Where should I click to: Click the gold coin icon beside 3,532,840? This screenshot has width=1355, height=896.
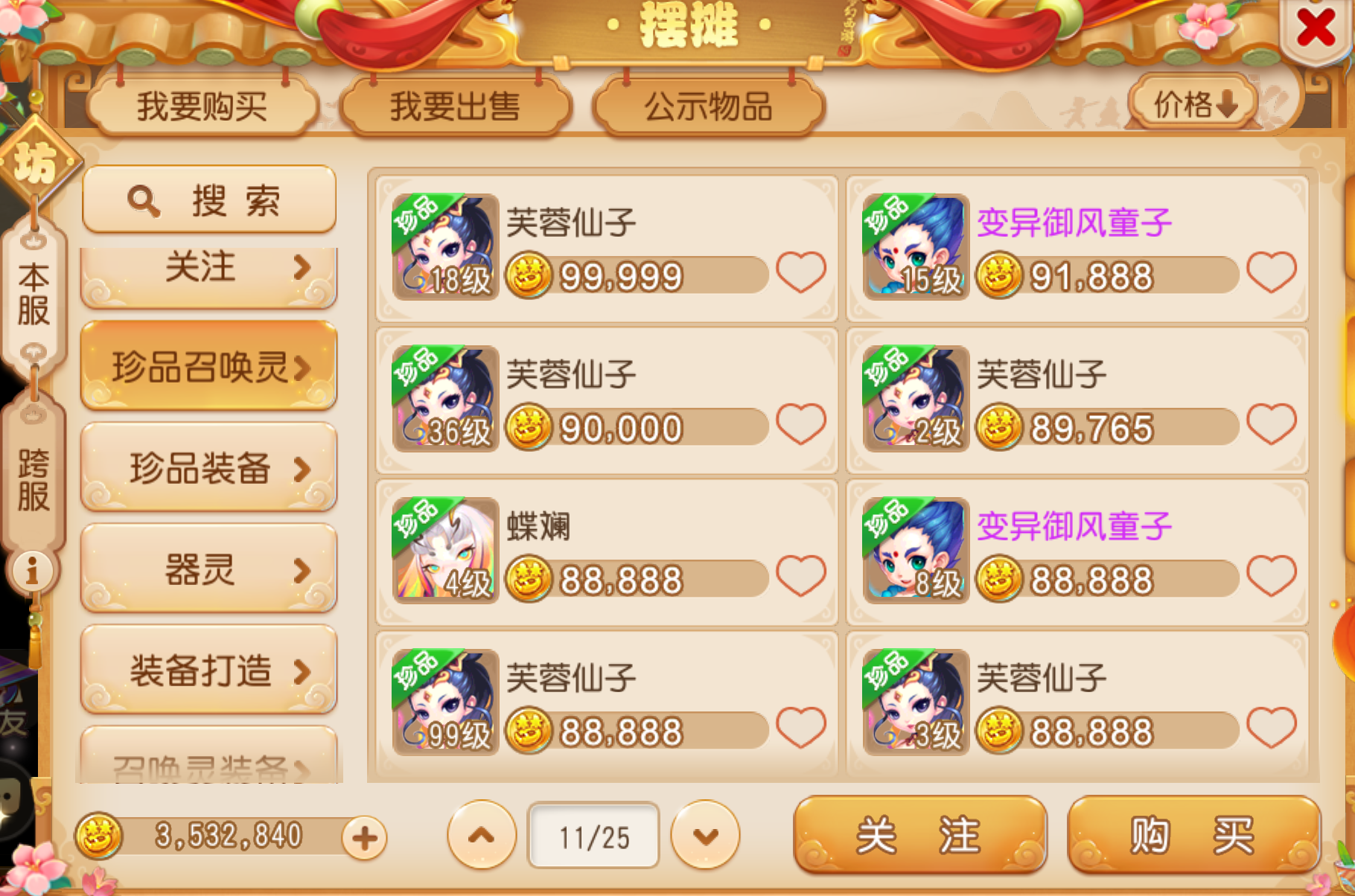tap(98, 836)
